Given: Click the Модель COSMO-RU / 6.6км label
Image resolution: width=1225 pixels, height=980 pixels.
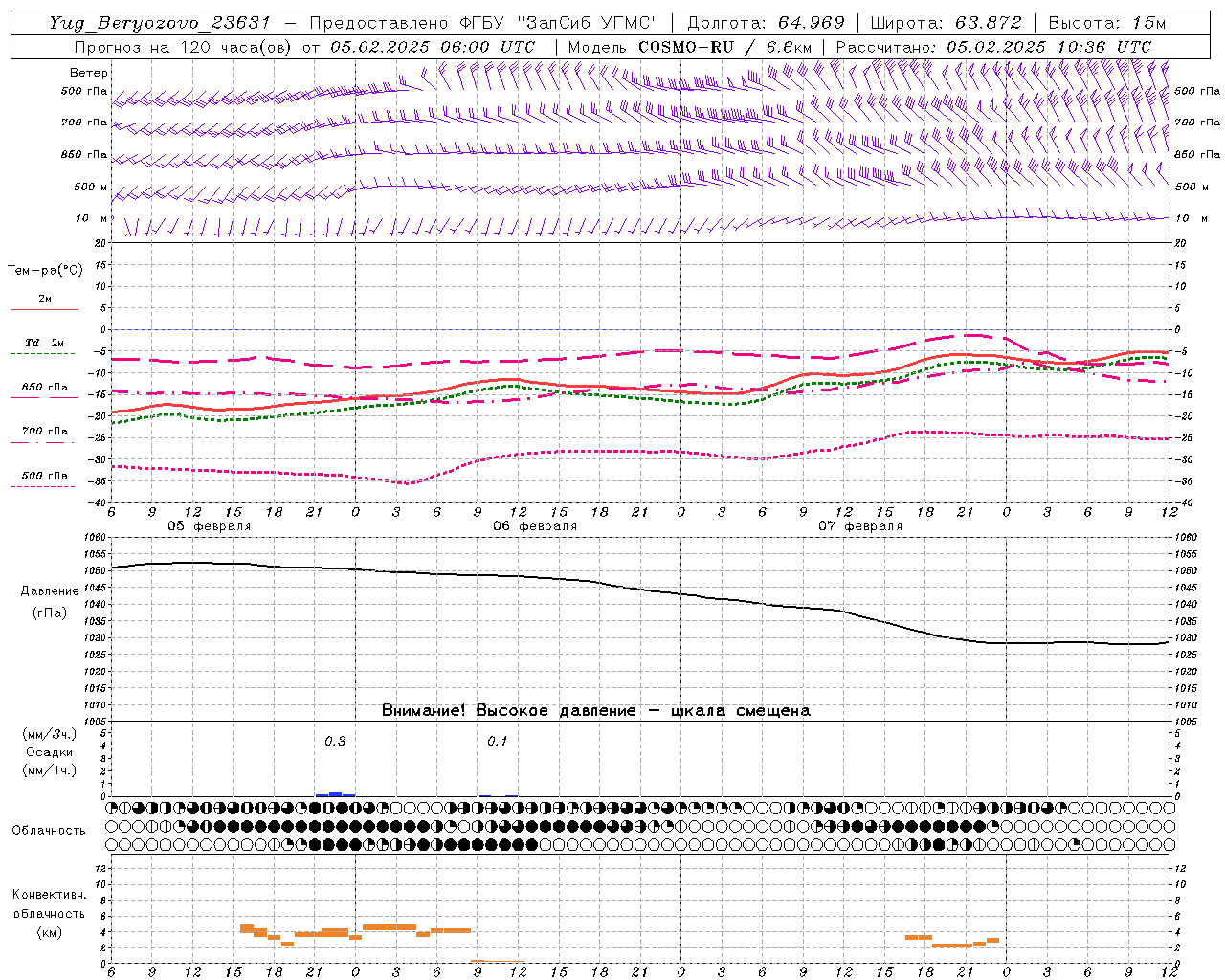Looking at the screenshot, I should [689, 46].
